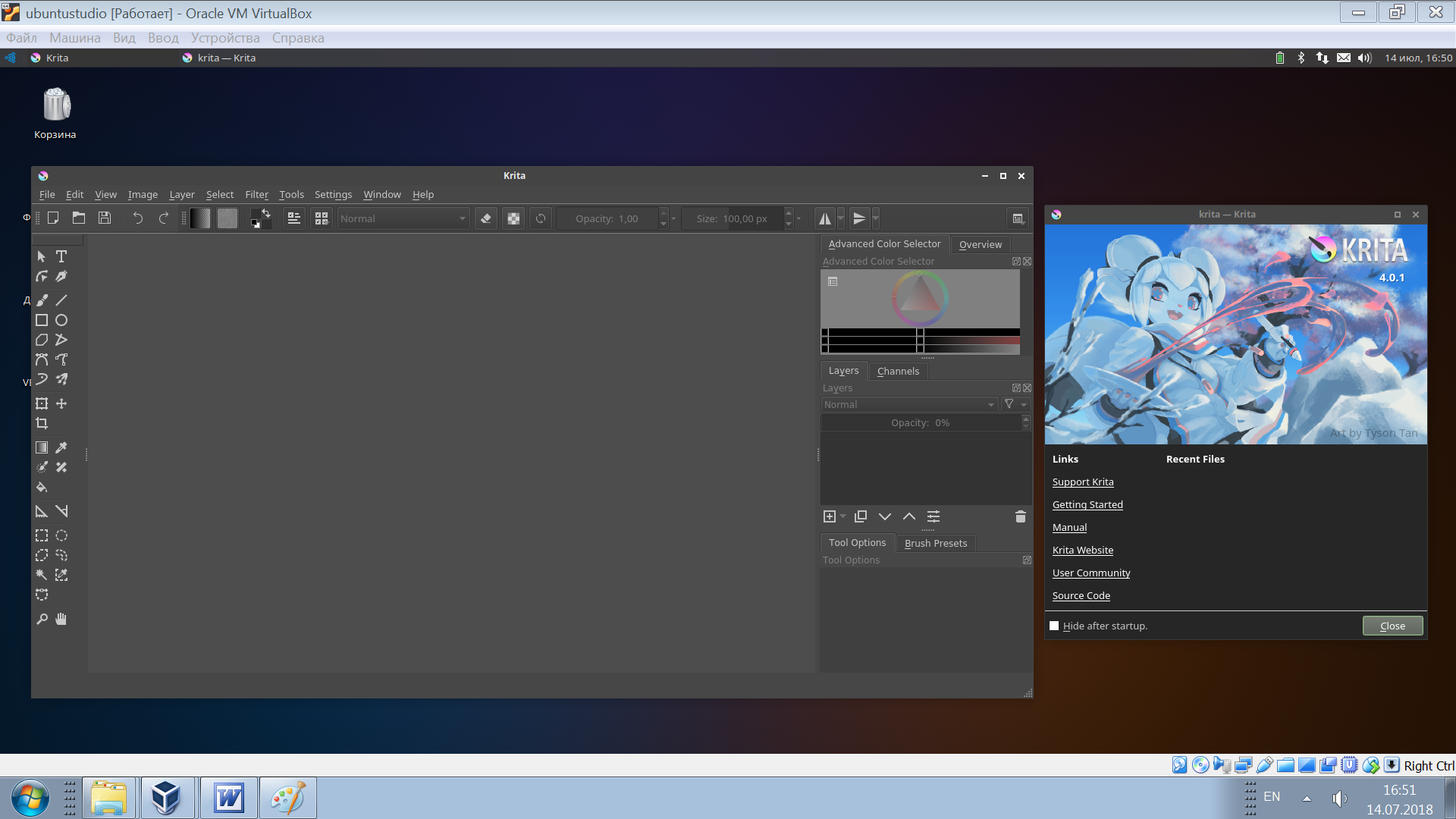Switch to the Channels tab
1456x819 pixels.
click(898, 371)
